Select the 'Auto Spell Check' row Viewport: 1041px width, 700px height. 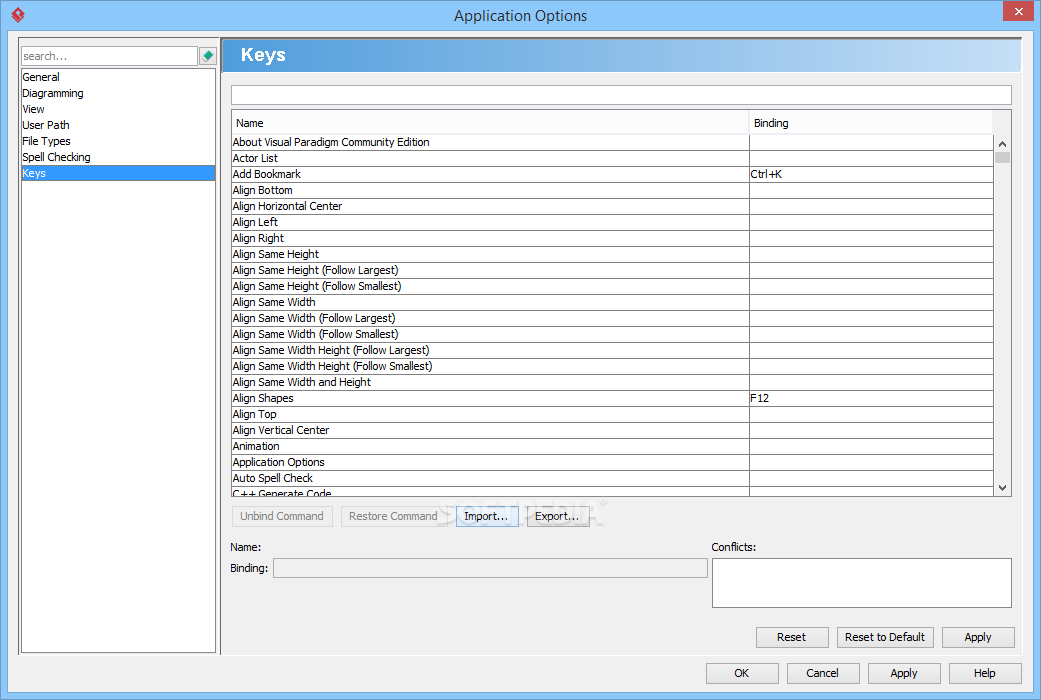(x=612, y=478)
